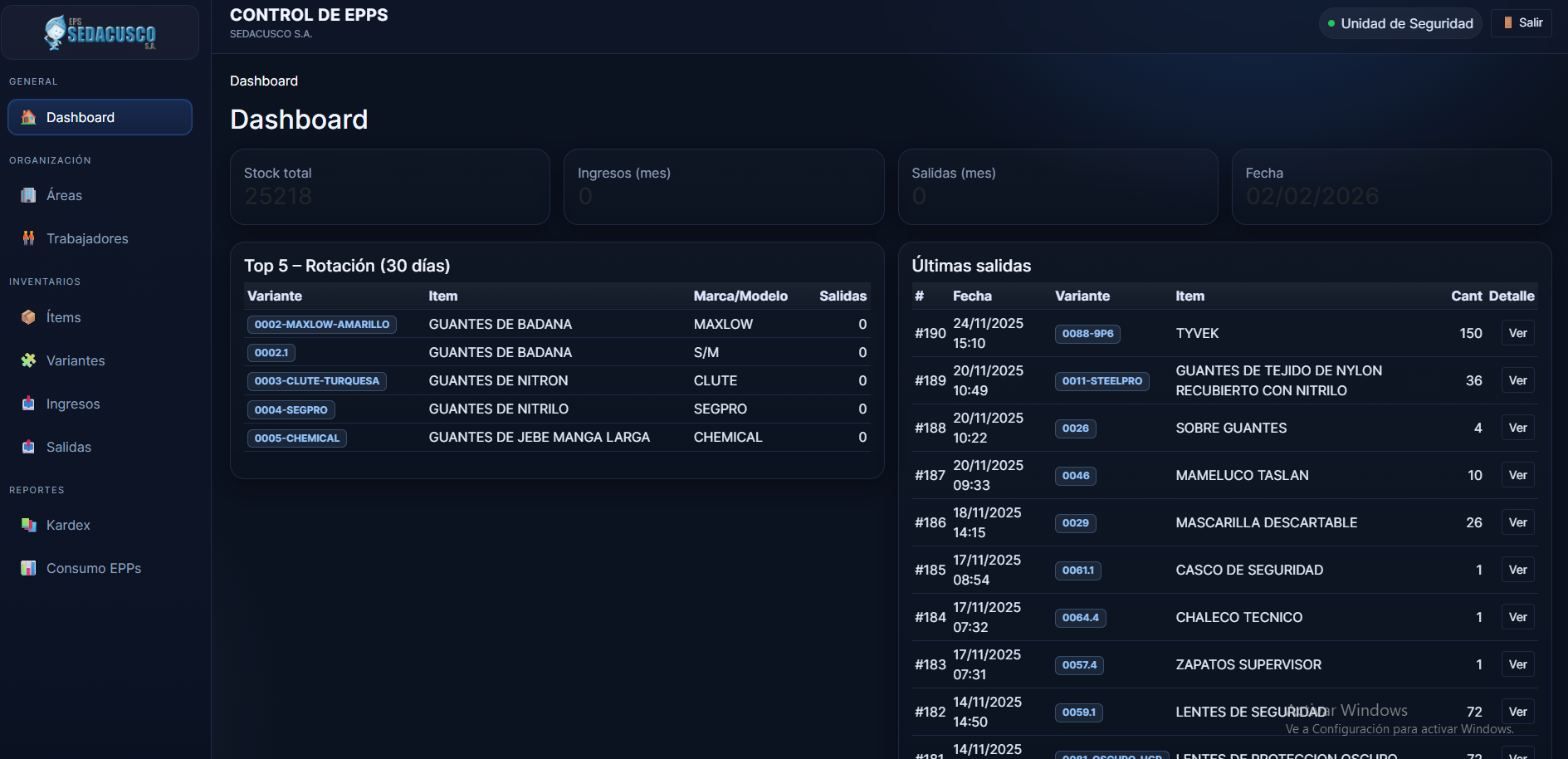Click the Ingresos inbox icon

pyautogui.click(x=28, y=404)
